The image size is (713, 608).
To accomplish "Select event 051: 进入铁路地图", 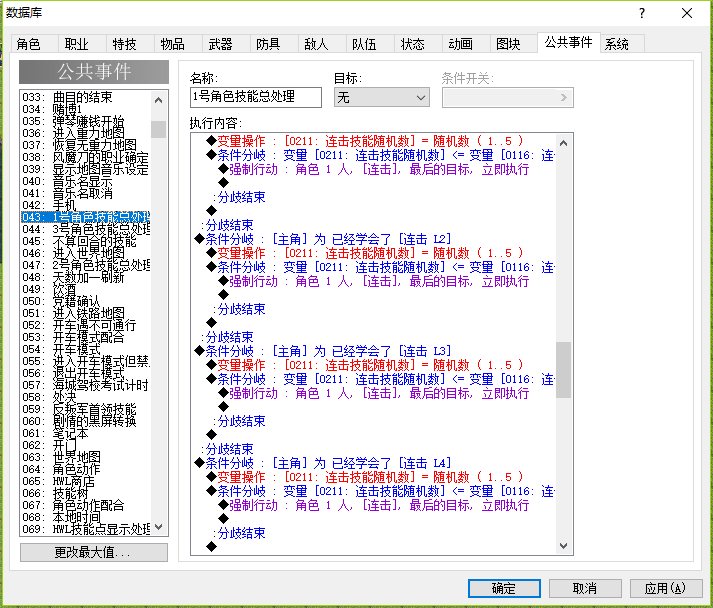I will coord(86,313).
